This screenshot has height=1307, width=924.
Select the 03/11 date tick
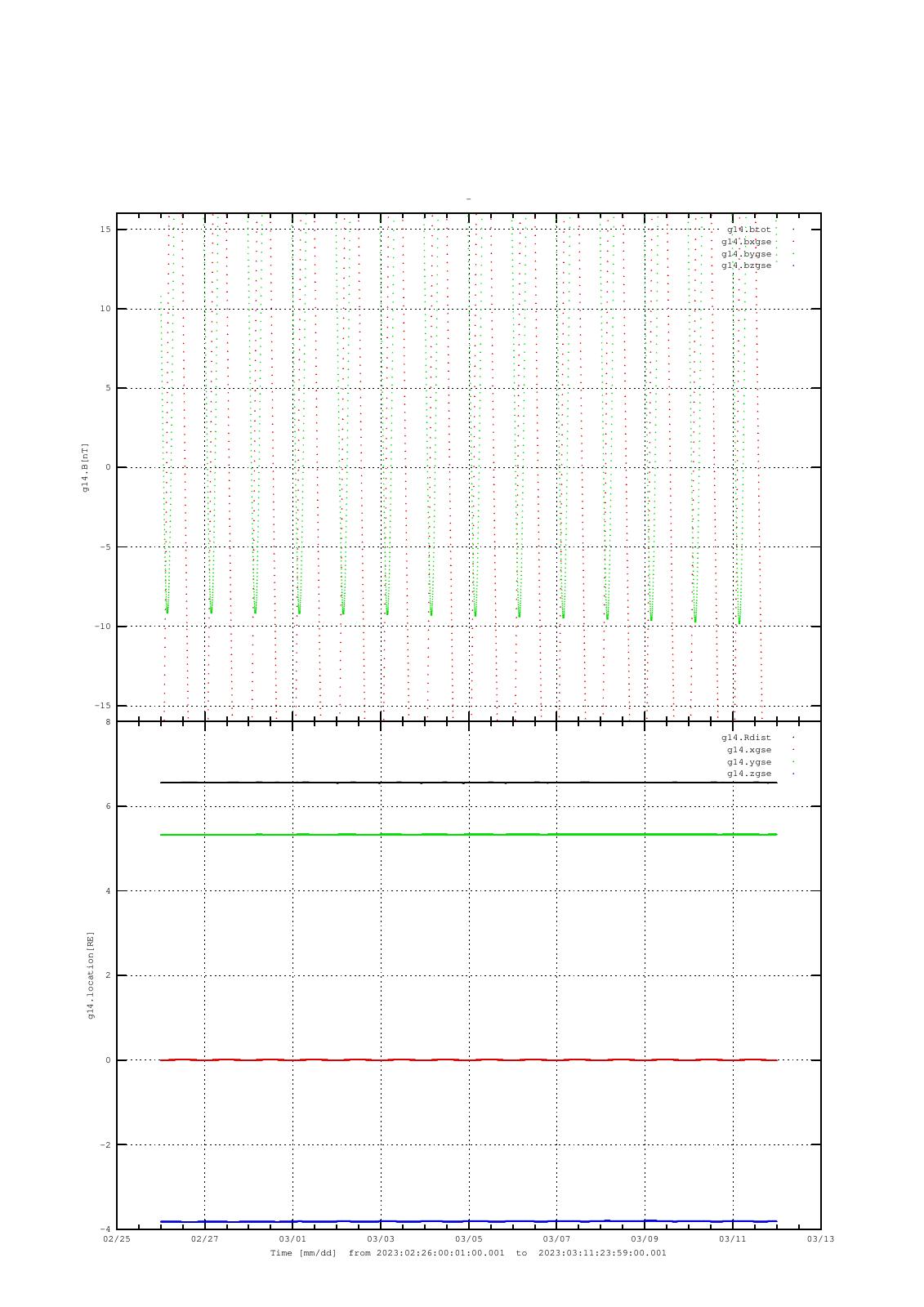(x=733, y=1239)
